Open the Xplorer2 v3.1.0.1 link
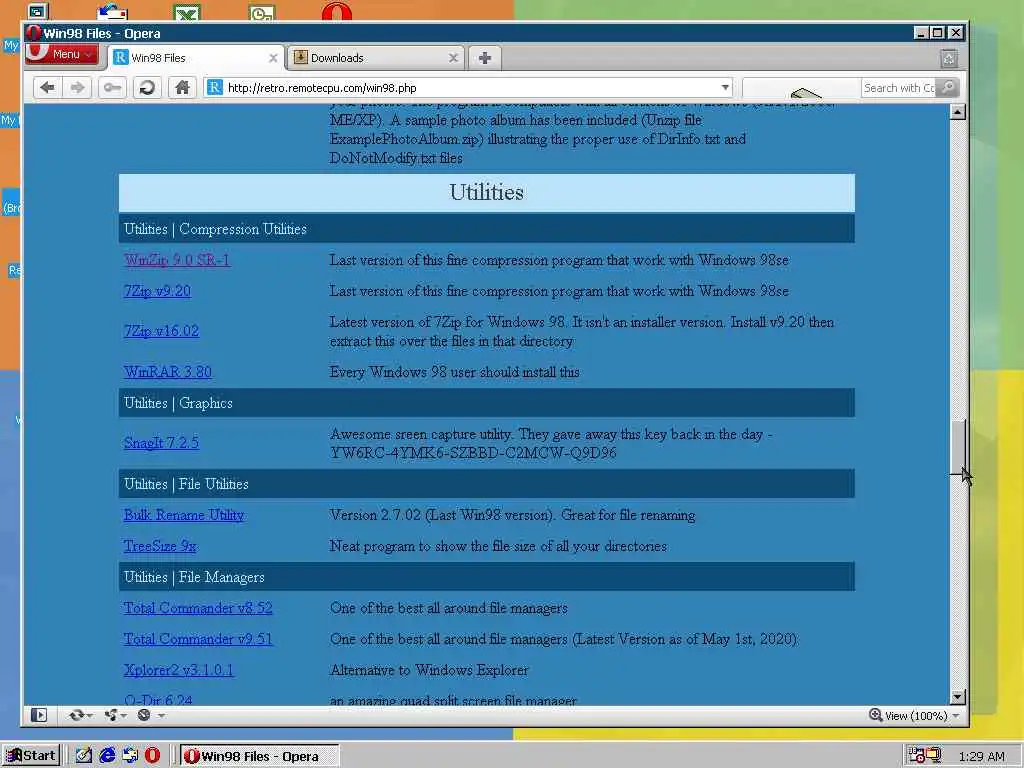Screen dimensions: 1024x768 coord(179,670)
